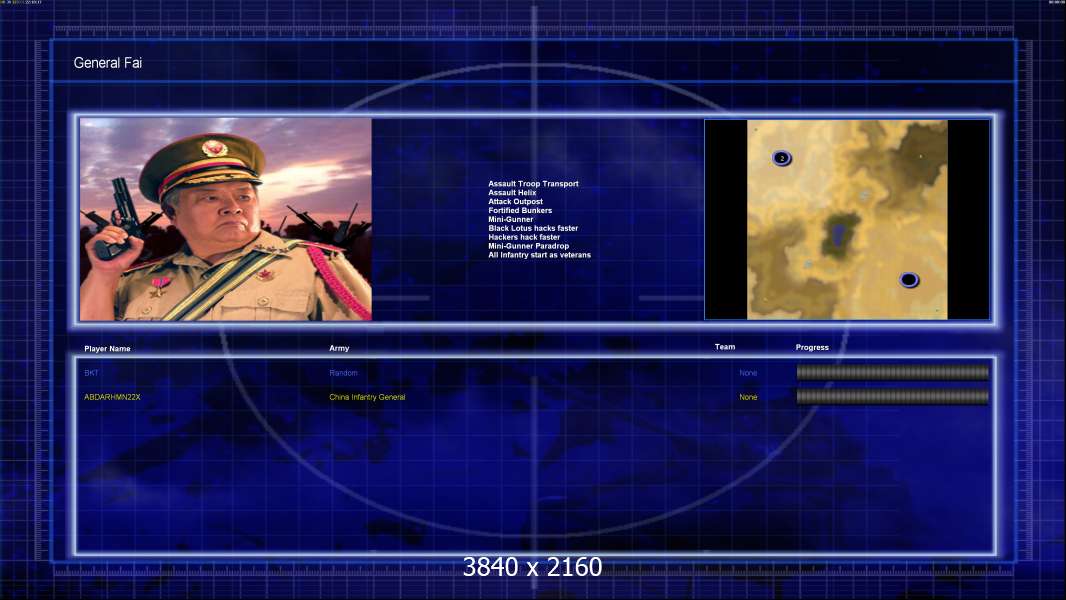Click the 'Random' army entry
The width and height of the screenshot is (1066, 600).
343,373
